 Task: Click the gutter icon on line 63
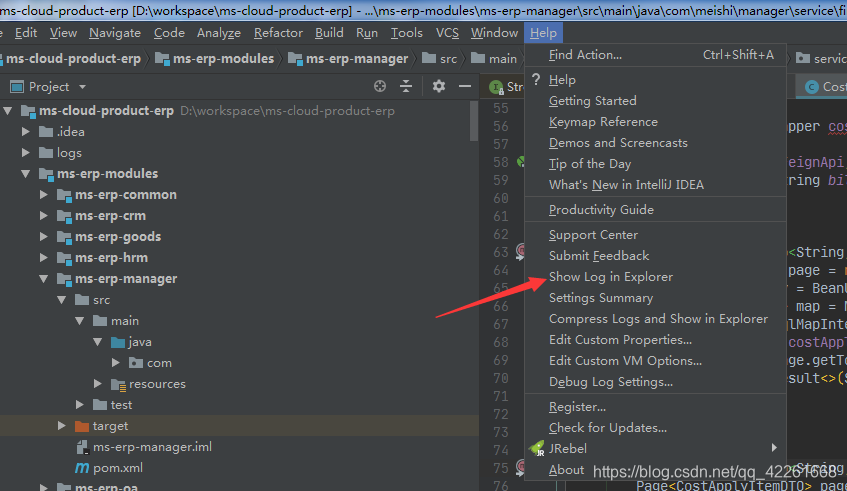[521, 252]
